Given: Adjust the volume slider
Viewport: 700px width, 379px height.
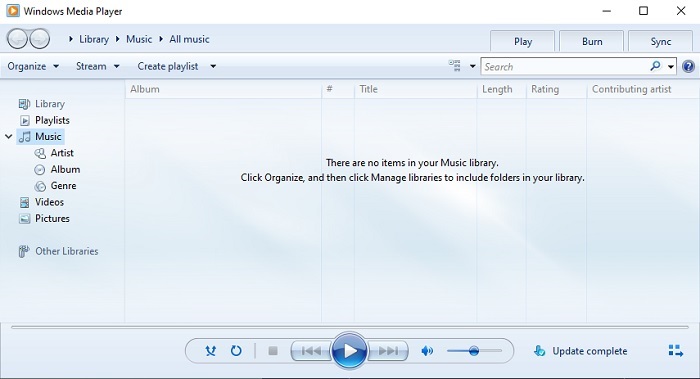Looking at the screenshot, I should [474, 351].
